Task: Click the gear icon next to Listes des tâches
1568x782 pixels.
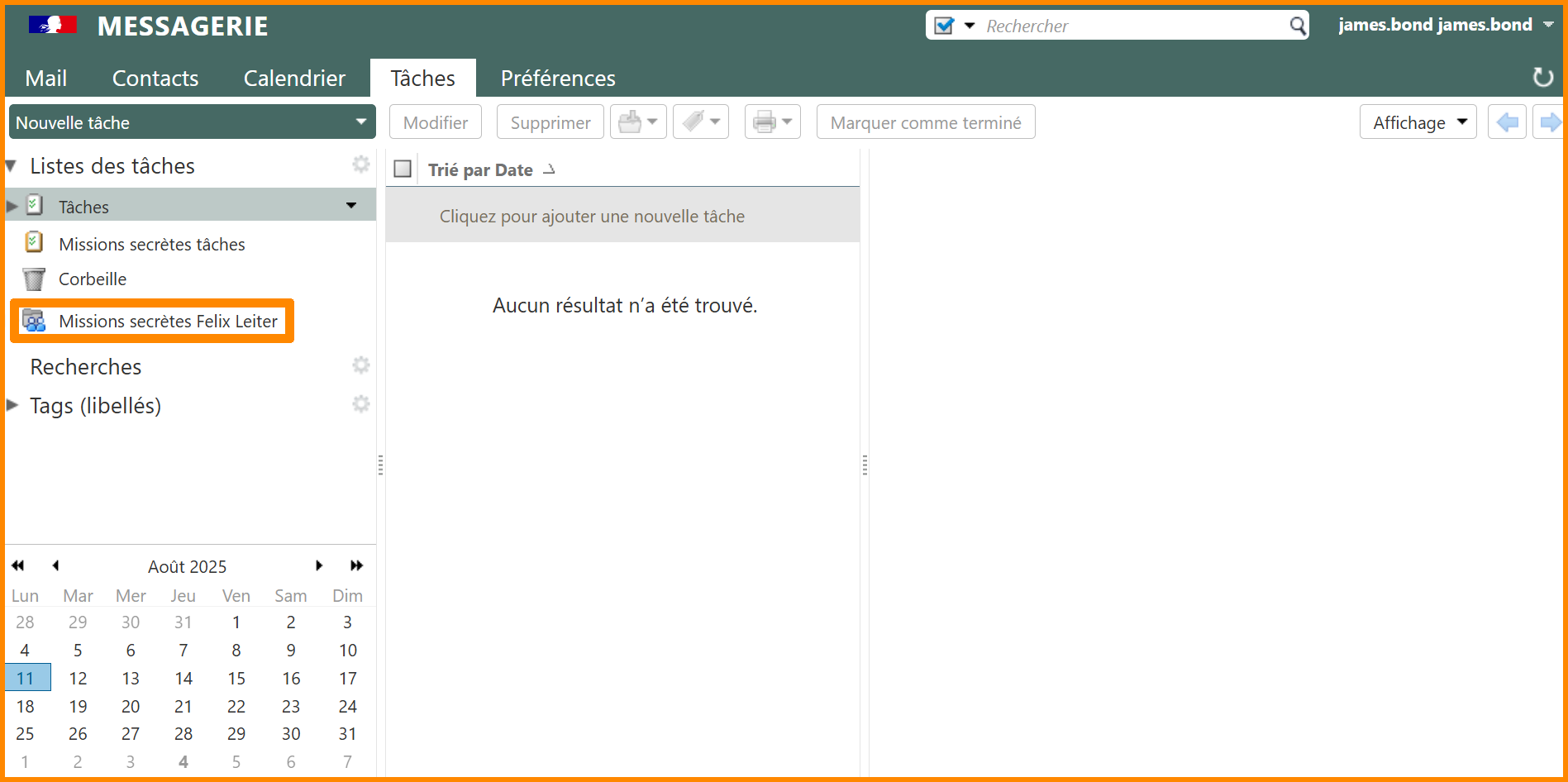Action: (361, 165)
